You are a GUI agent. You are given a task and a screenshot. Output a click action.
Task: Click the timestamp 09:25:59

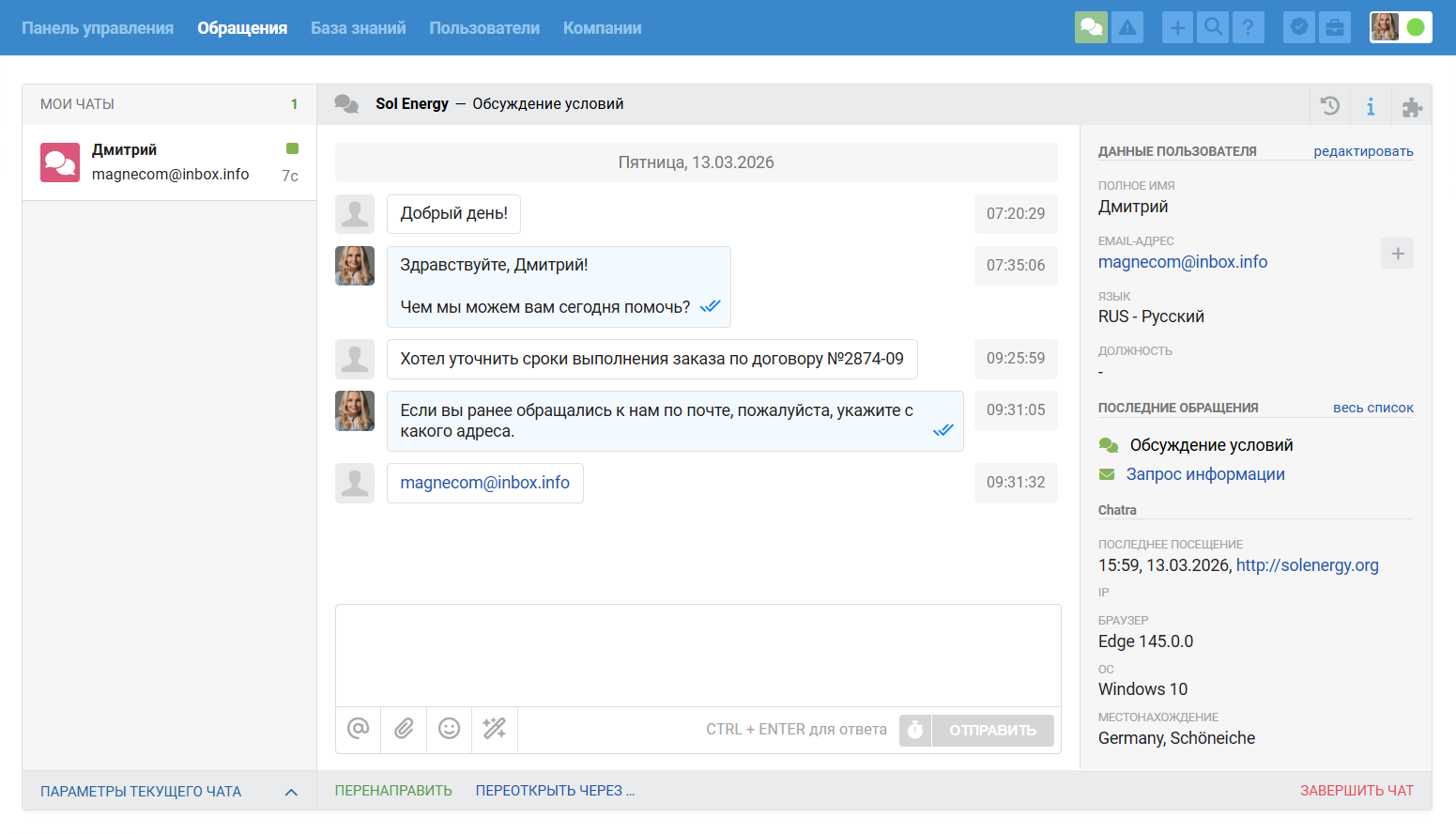(x=1016, y=359)
